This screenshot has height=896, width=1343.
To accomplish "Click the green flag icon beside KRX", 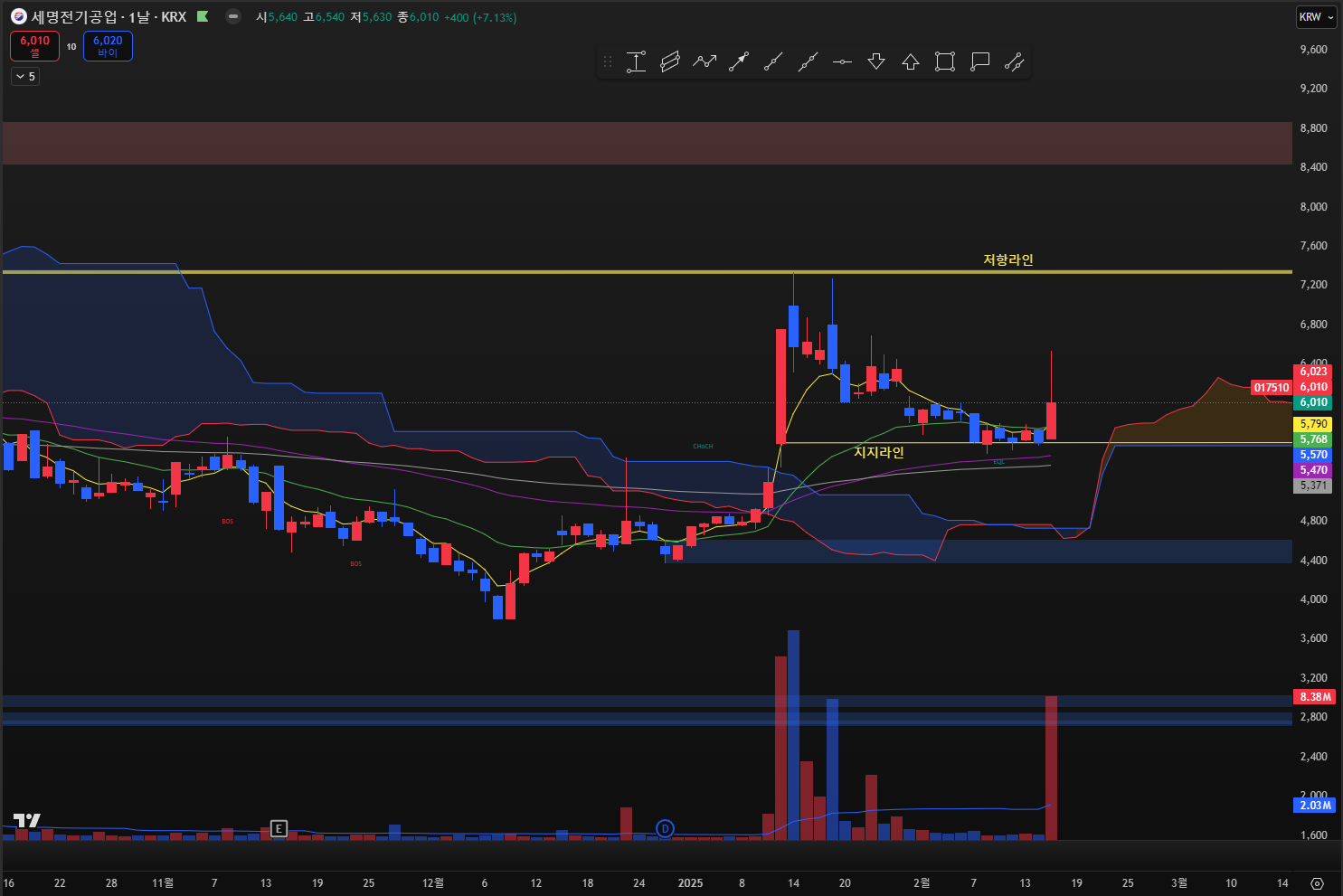I will pyautogui.click(x=203, y=16).
